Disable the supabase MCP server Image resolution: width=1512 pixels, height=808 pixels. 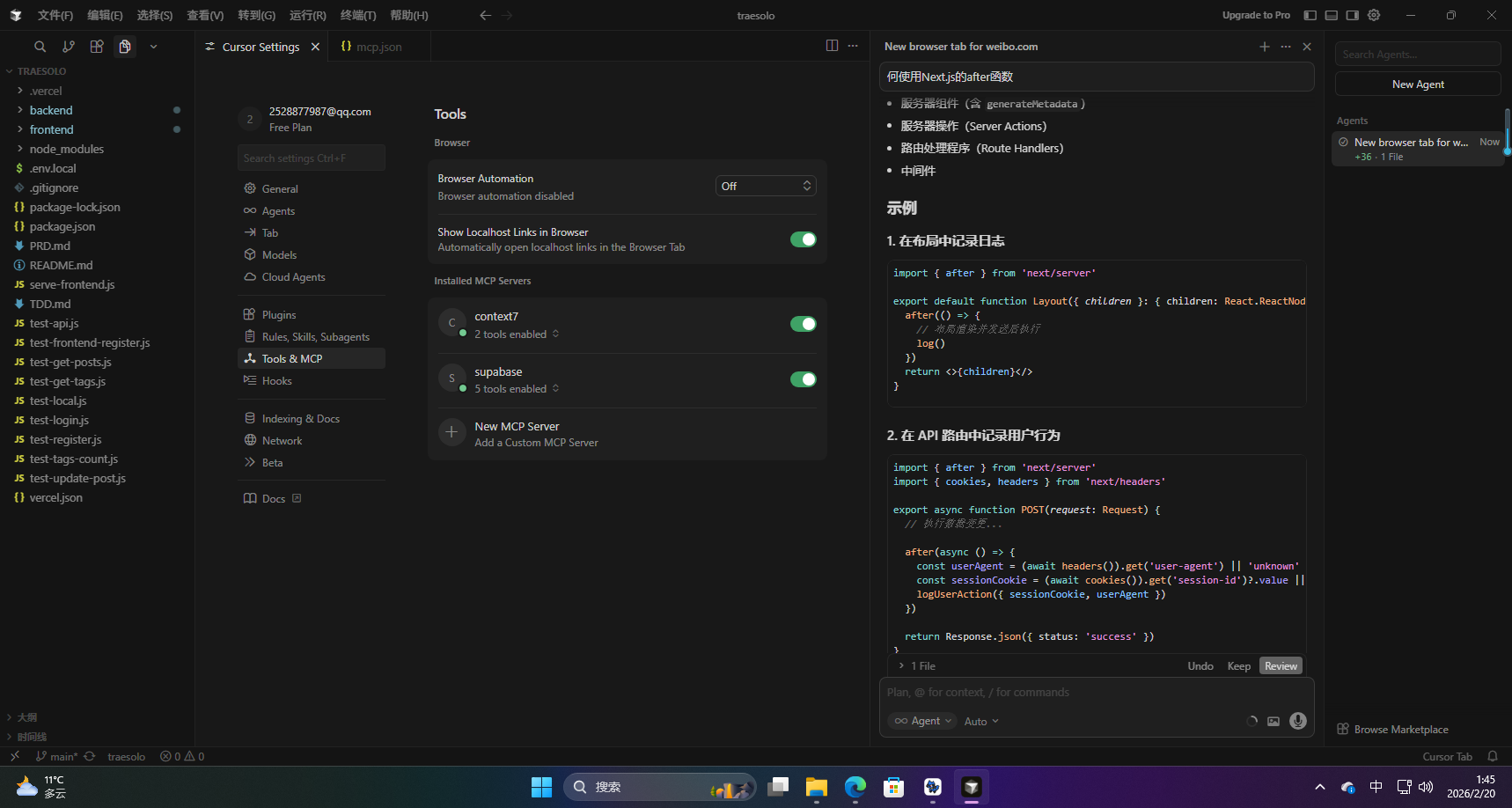pos(803,379)
